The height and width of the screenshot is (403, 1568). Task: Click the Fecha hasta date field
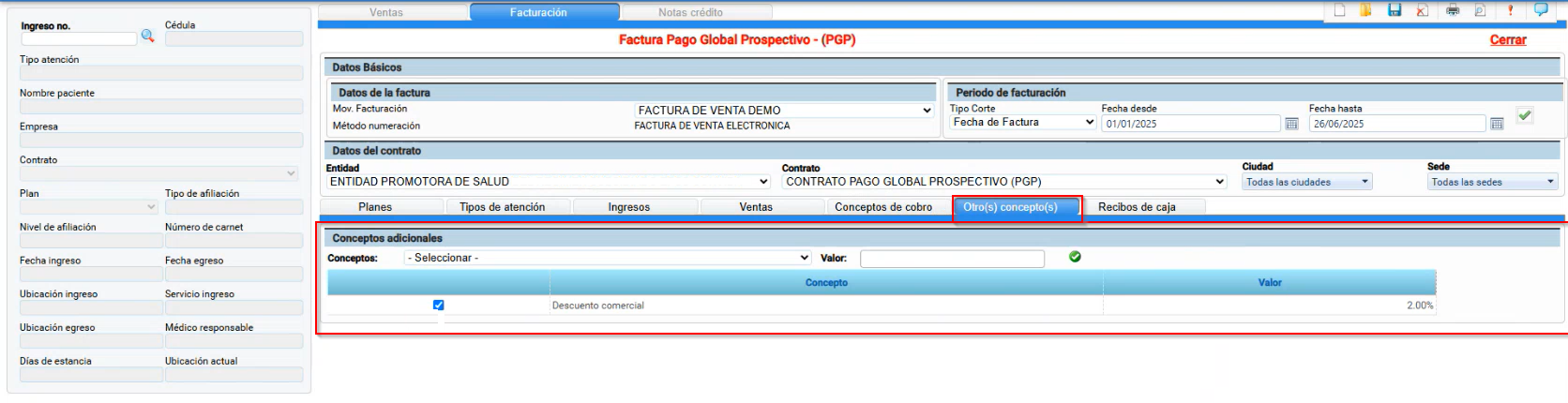[x=1397, y=124]
